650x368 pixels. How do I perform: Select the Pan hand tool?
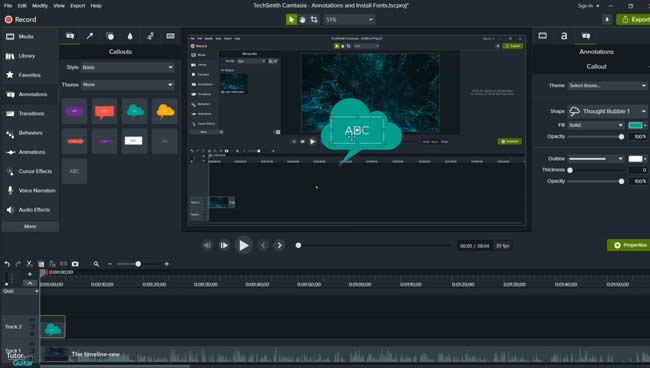click(x=303, y=19)
